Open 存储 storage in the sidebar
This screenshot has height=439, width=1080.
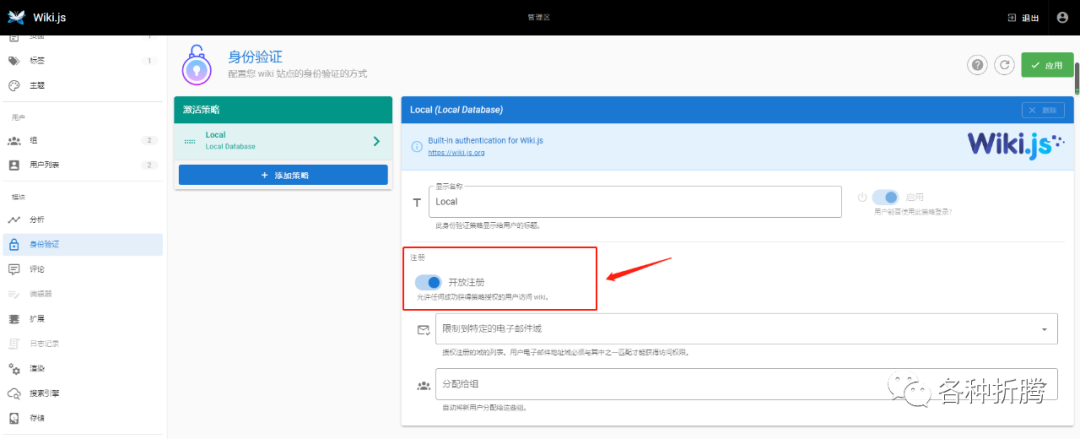point(81,418)
